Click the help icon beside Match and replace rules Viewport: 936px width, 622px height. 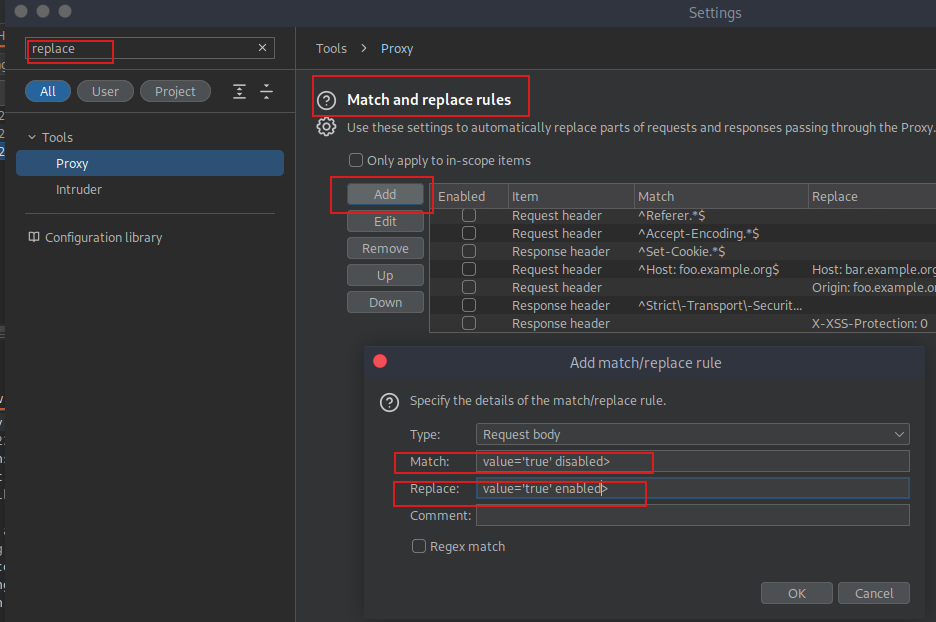coord(326,101)
